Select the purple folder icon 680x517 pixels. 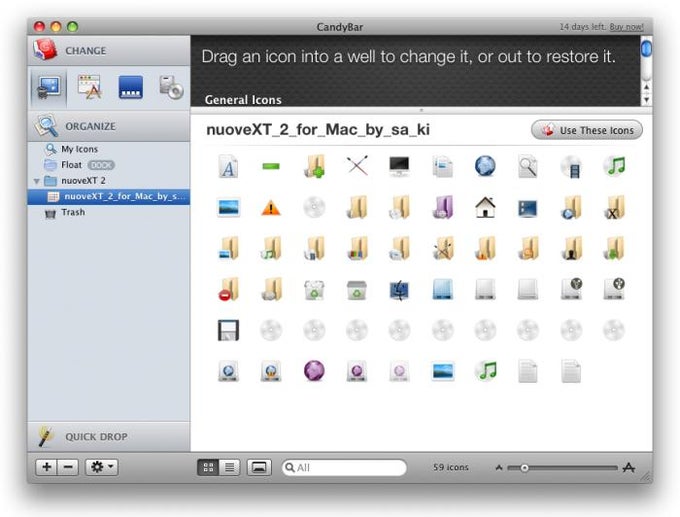tap(443, 207)
